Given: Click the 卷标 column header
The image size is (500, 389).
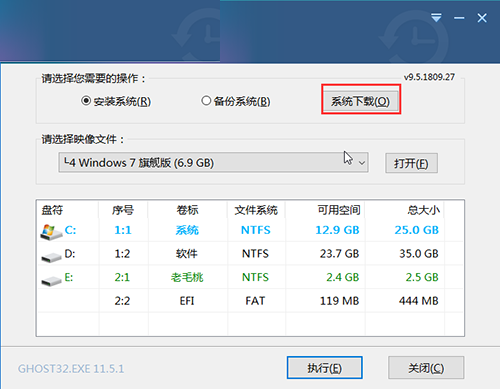Looking at the screenshot, I should coord(187,210).
